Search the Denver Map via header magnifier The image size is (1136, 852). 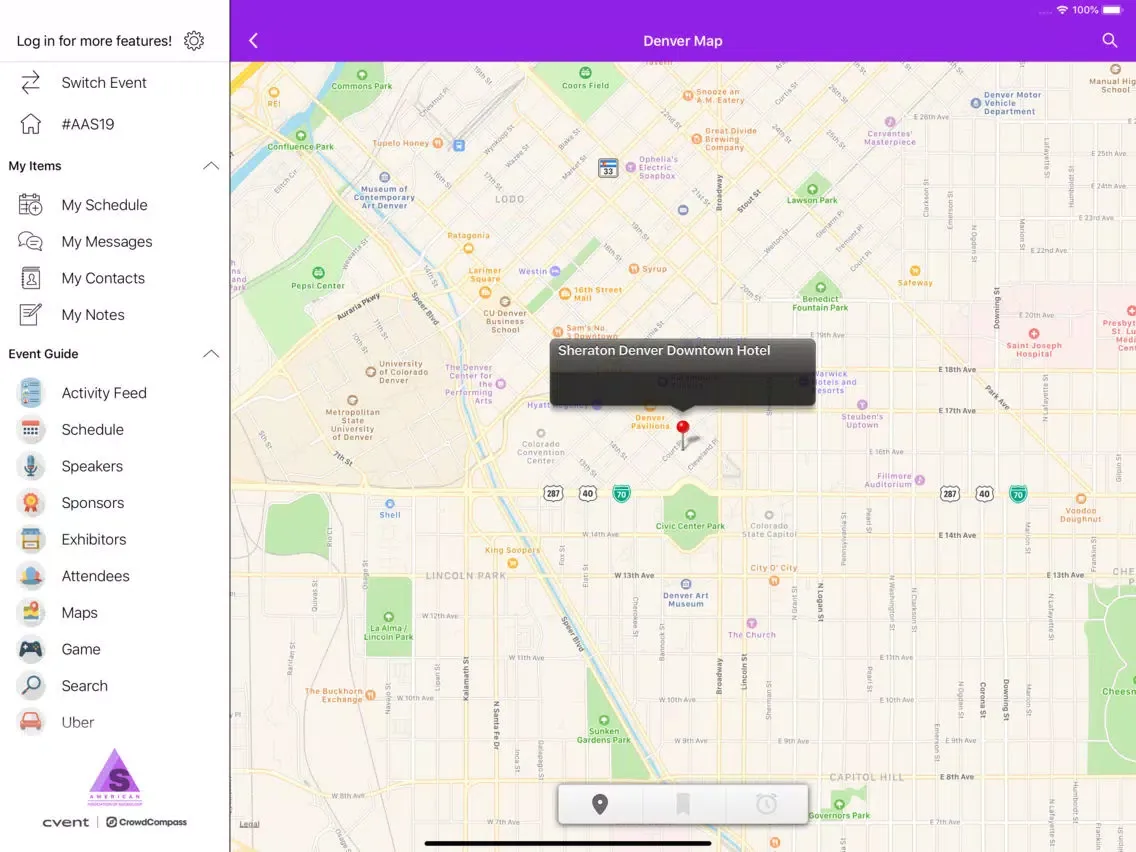pos(1109,41)
